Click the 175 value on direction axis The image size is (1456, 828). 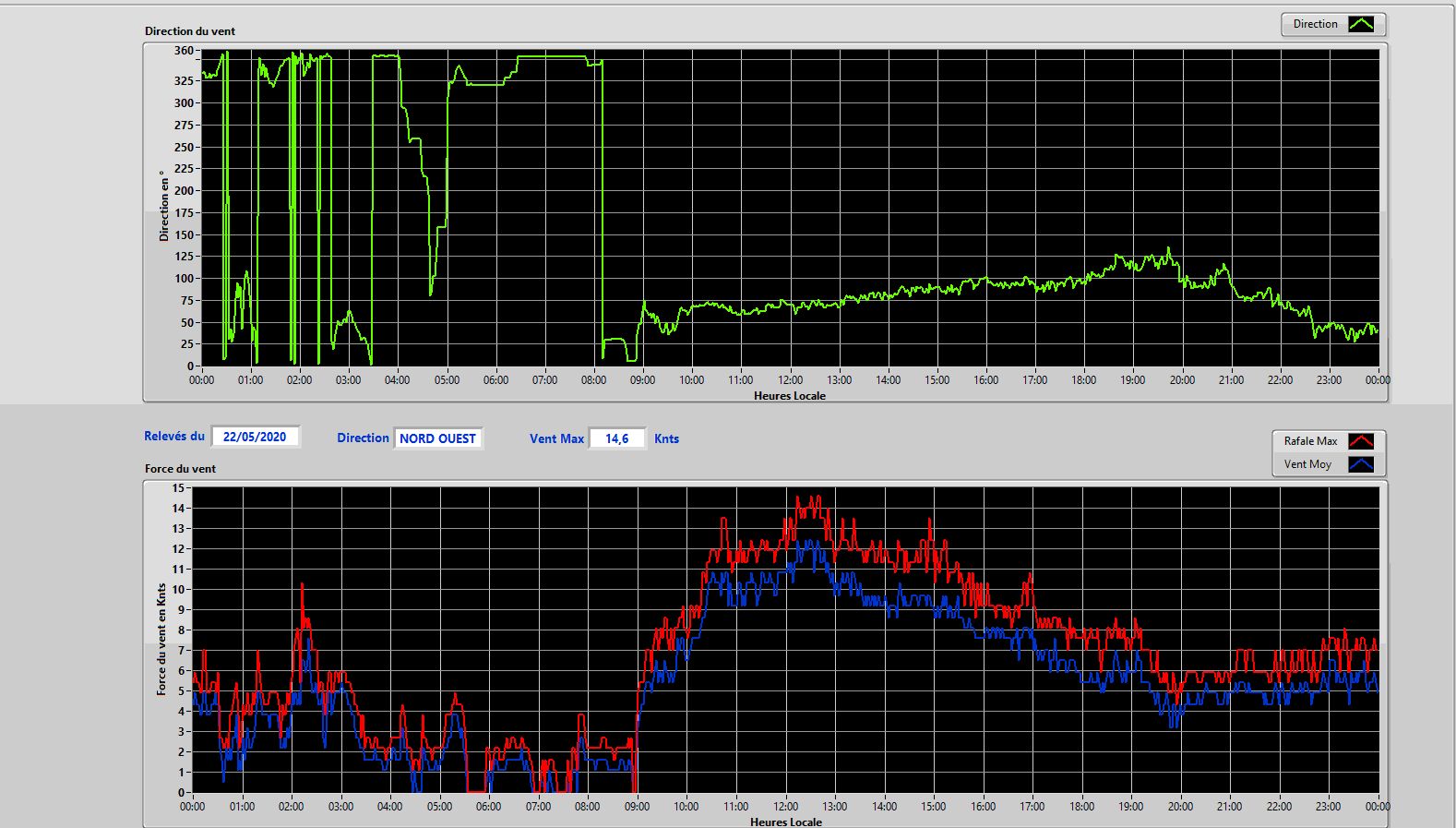184,212
